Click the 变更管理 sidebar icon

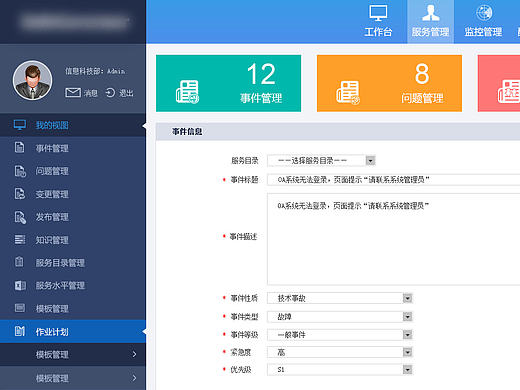[20, 194]
